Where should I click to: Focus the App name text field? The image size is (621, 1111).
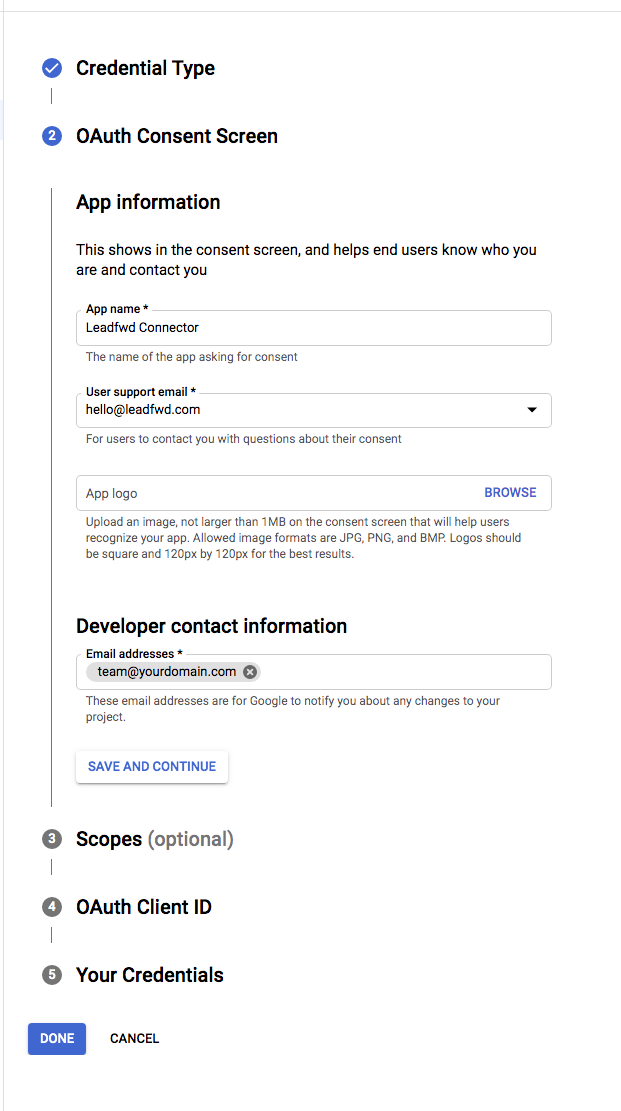pos(314,328)
